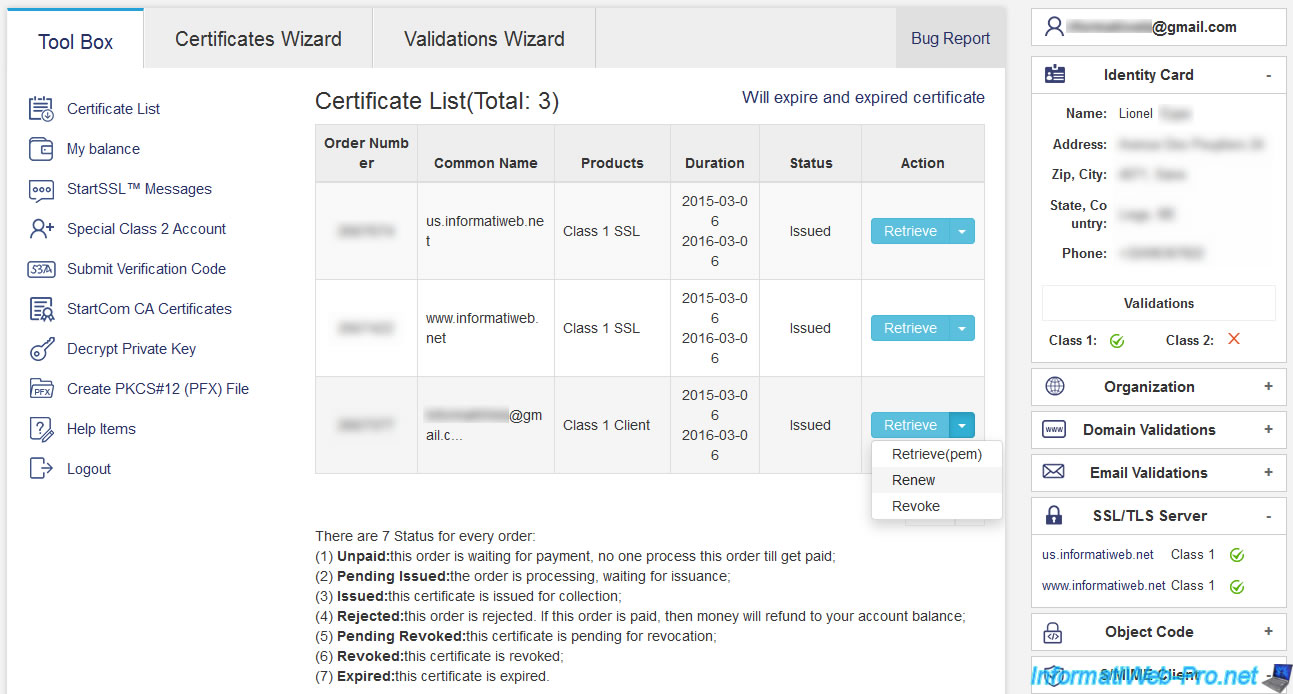Click the Help Items question icon
This screenshot has width=1293, height=694.
tap(41, 429)
